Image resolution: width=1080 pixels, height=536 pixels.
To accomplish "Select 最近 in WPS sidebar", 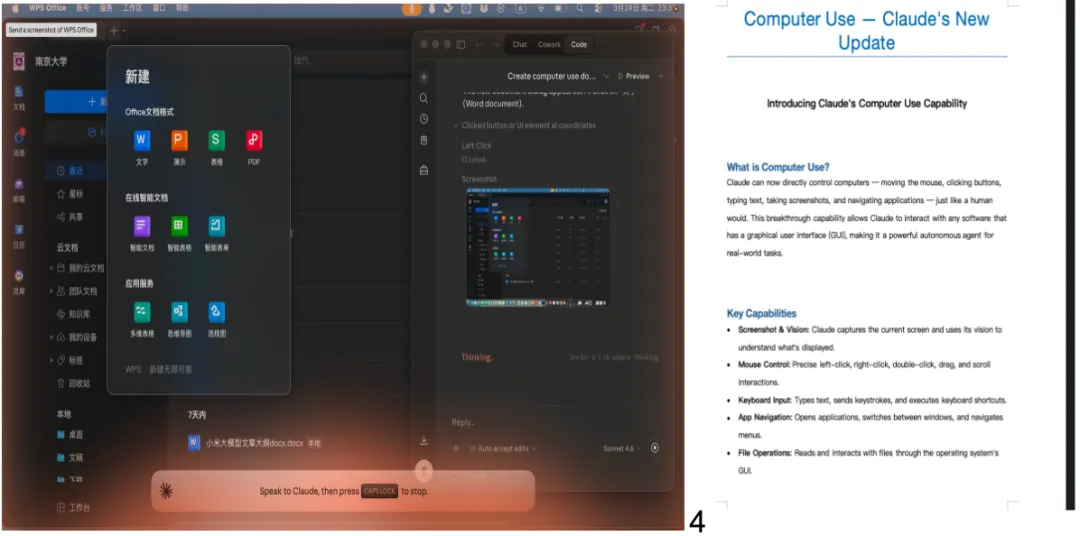I will [76, 170].
